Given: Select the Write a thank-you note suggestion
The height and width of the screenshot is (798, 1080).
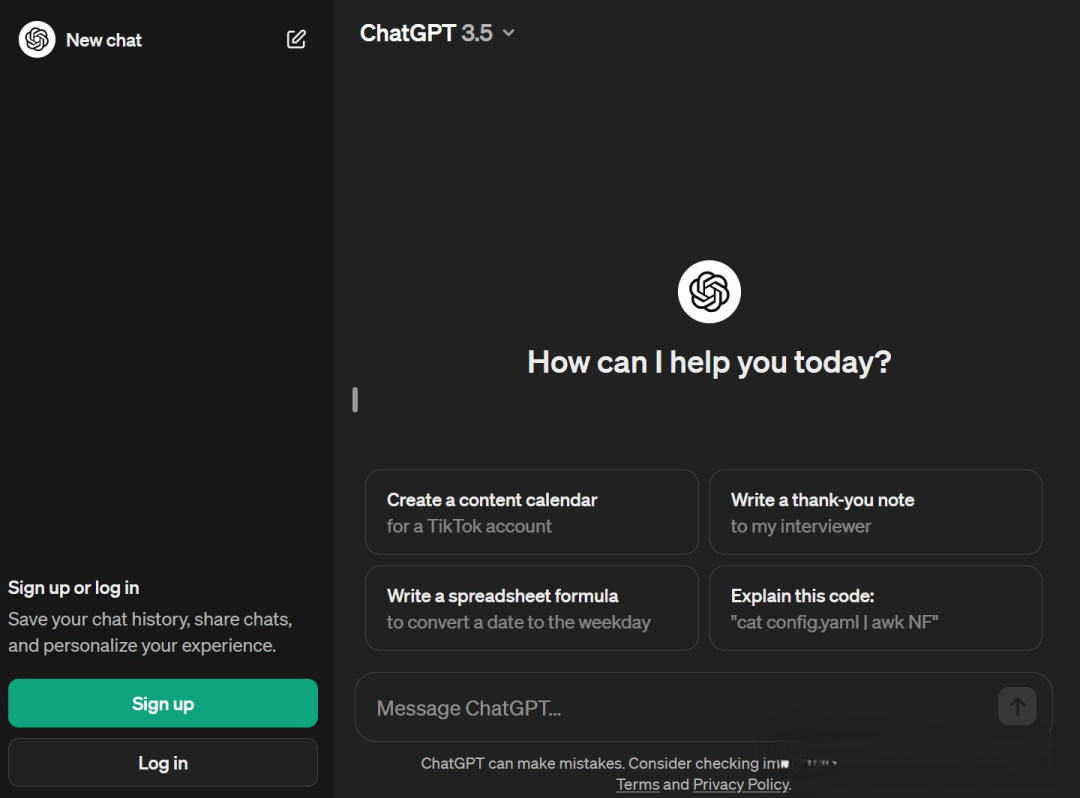Looking at the screenshot, I should 875,512.
